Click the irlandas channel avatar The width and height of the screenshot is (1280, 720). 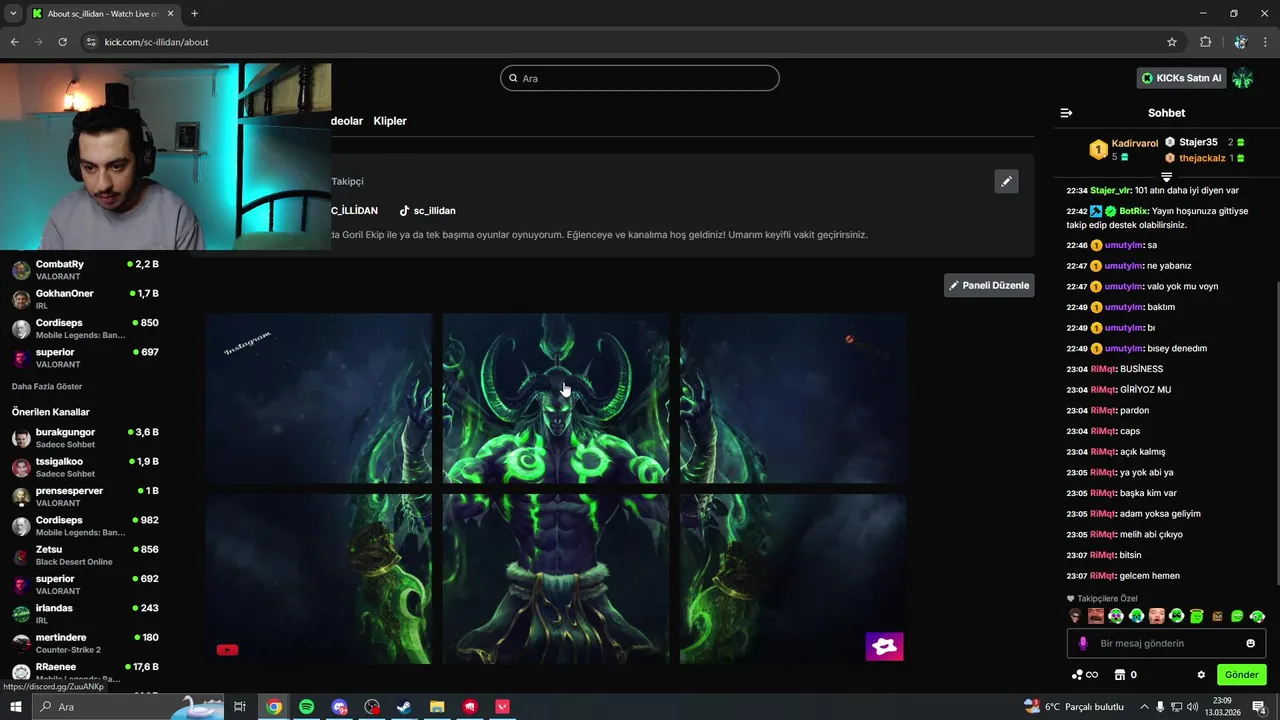pyautogui.click(x=21, y=614)
